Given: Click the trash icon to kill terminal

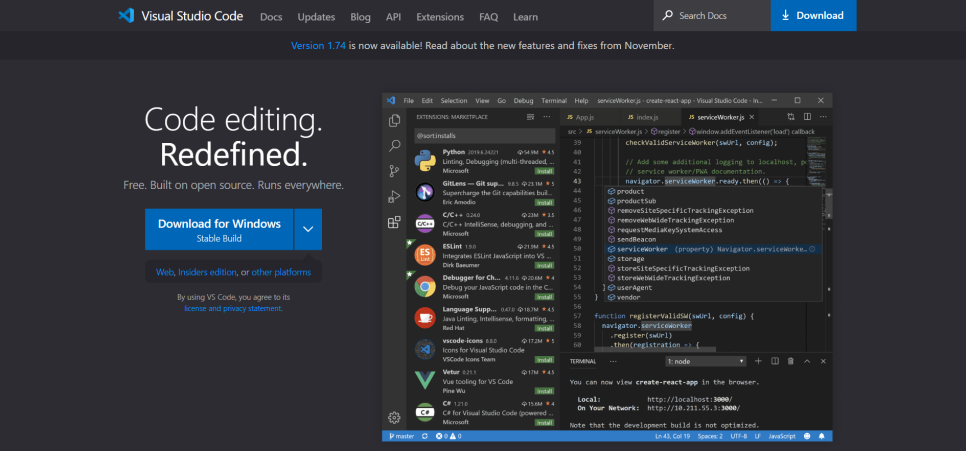Looking at the screenshot, I should 790,361.
